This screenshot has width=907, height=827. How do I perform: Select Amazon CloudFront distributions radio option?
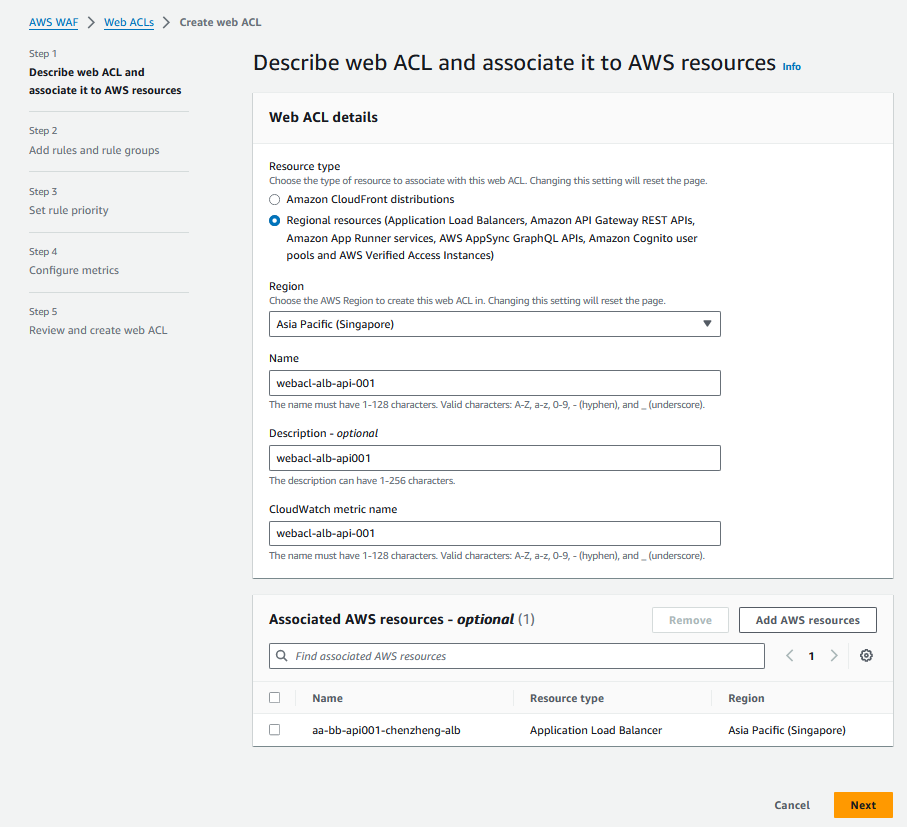(275, 200)
